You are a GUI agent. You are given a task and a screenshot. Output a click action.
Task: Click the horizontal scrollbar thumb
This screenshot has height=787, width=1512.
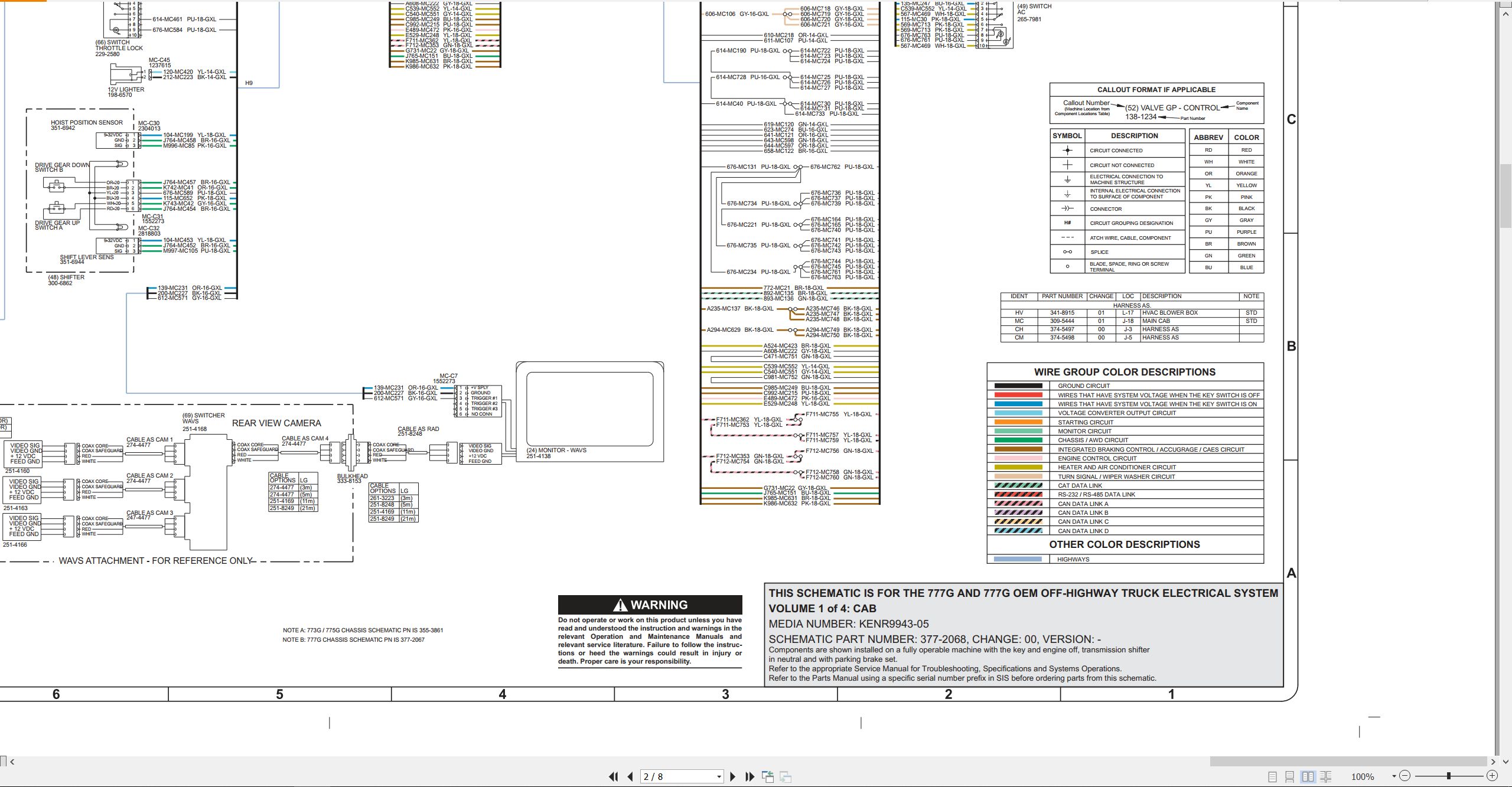[1348, 762]
